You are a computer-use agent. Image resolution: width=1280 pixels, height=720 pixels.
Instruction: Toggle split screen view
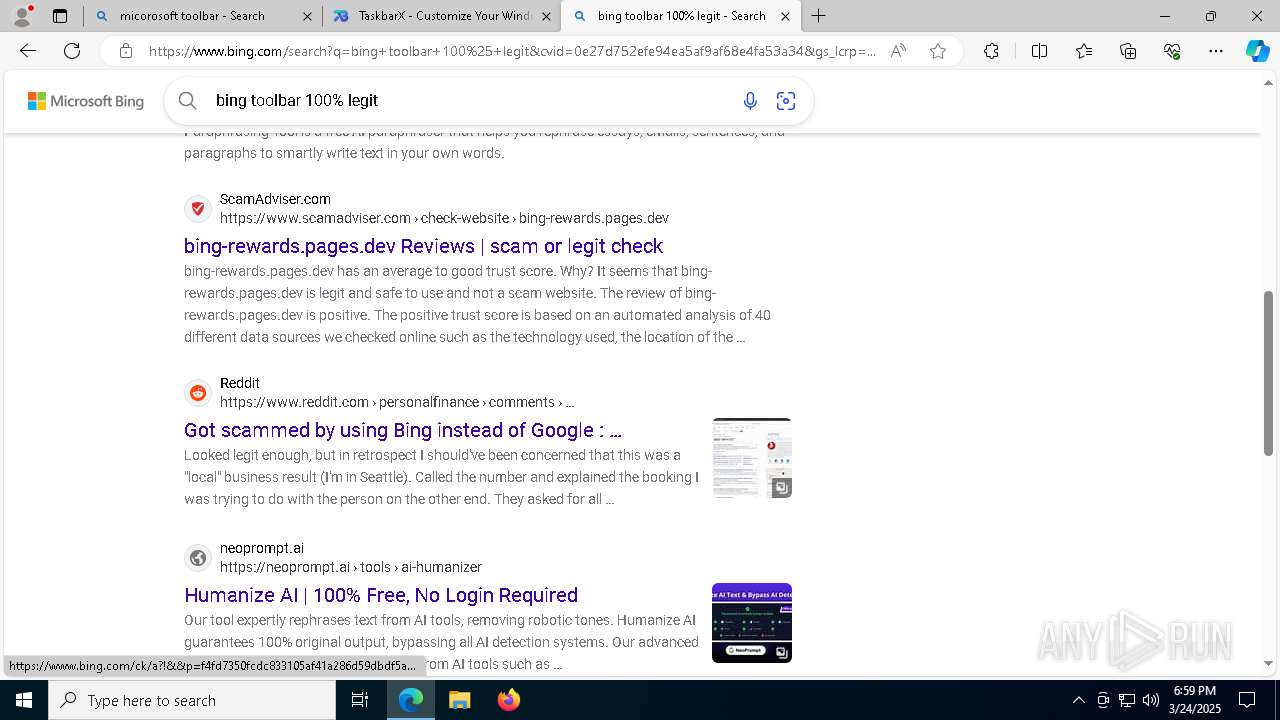[x=1039, y=51]
